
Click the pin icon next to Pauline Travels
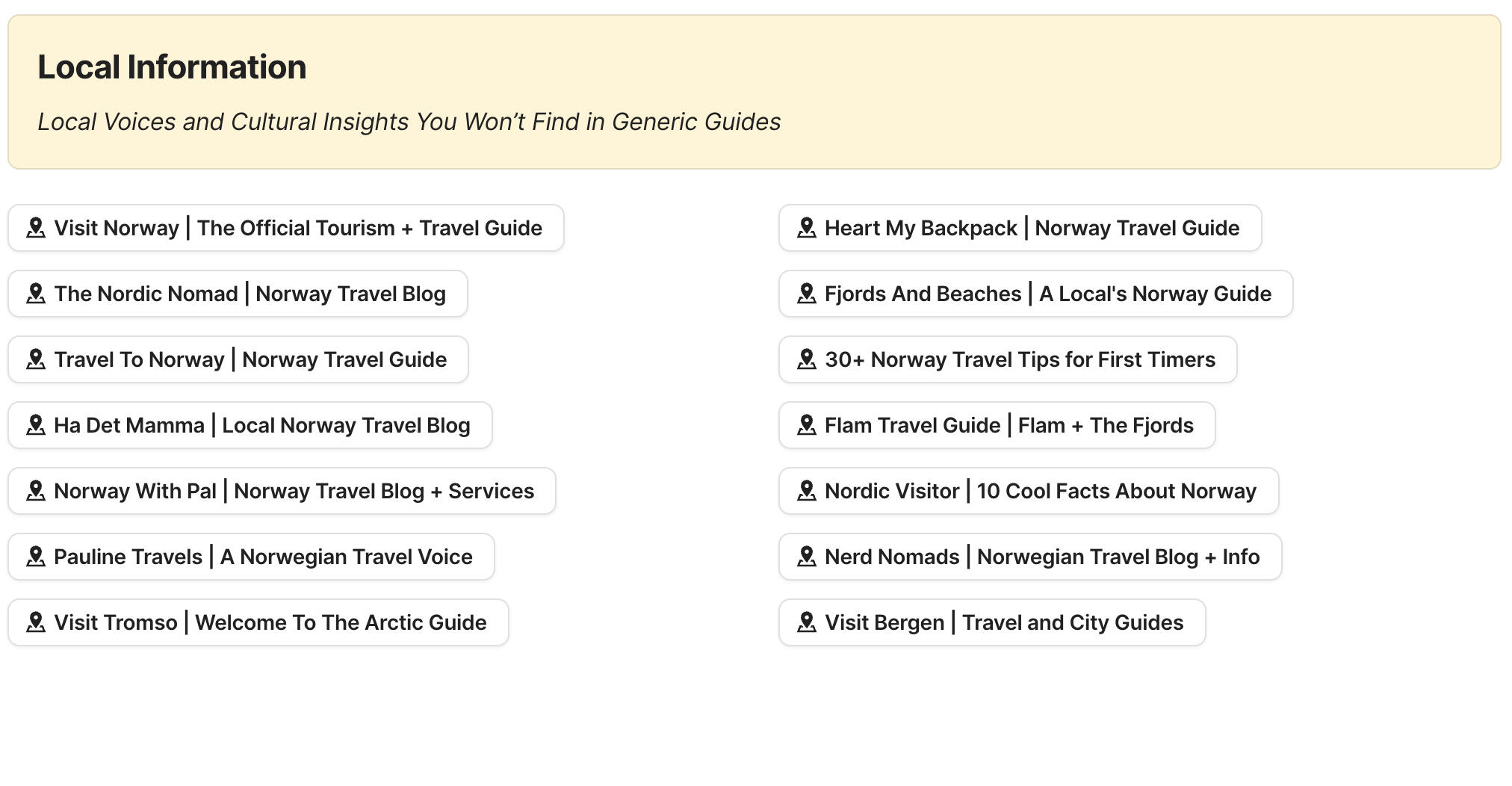36,557
